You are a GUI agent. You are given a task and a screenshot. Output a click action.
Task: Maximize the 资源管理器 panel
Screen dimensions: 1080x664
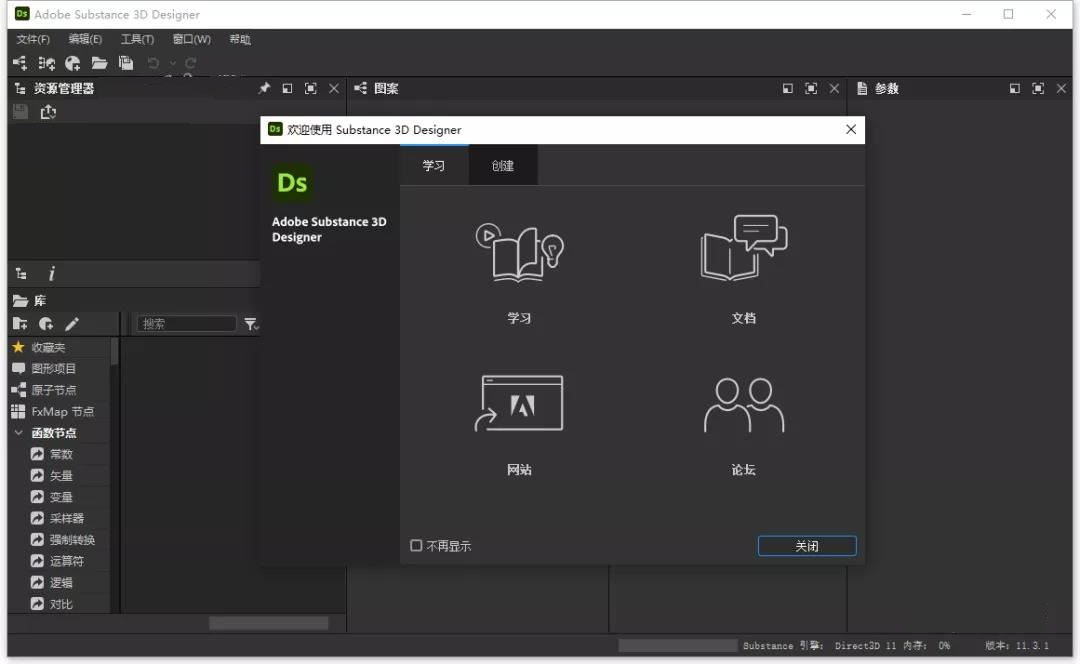click(311, 88)
